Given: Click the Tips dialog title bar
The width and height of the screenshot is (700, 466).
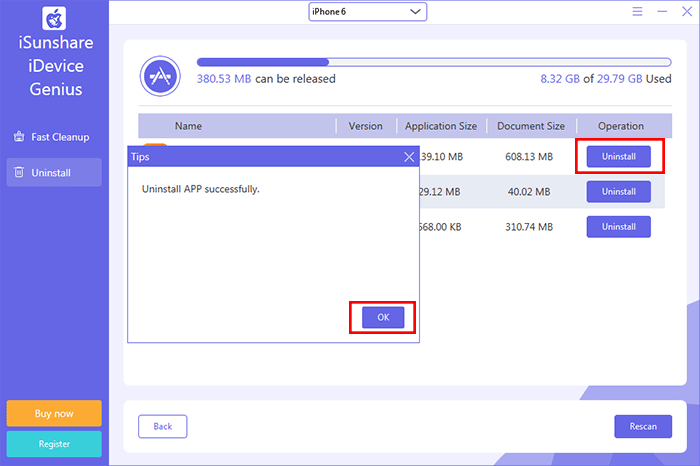Looking at the screenshot, I should [273, 157].
